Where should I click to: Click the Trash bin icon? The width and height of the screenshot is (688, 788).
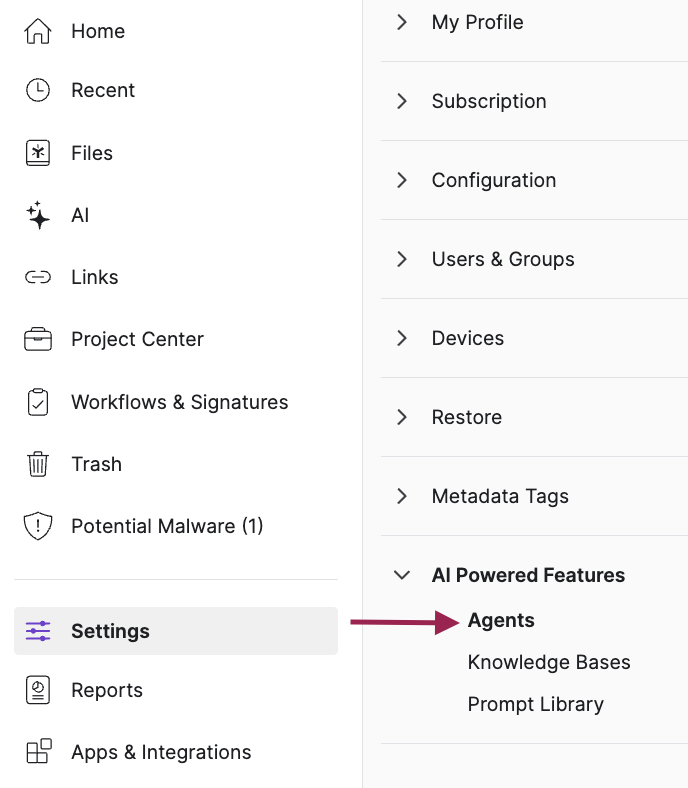click(38, 464)
